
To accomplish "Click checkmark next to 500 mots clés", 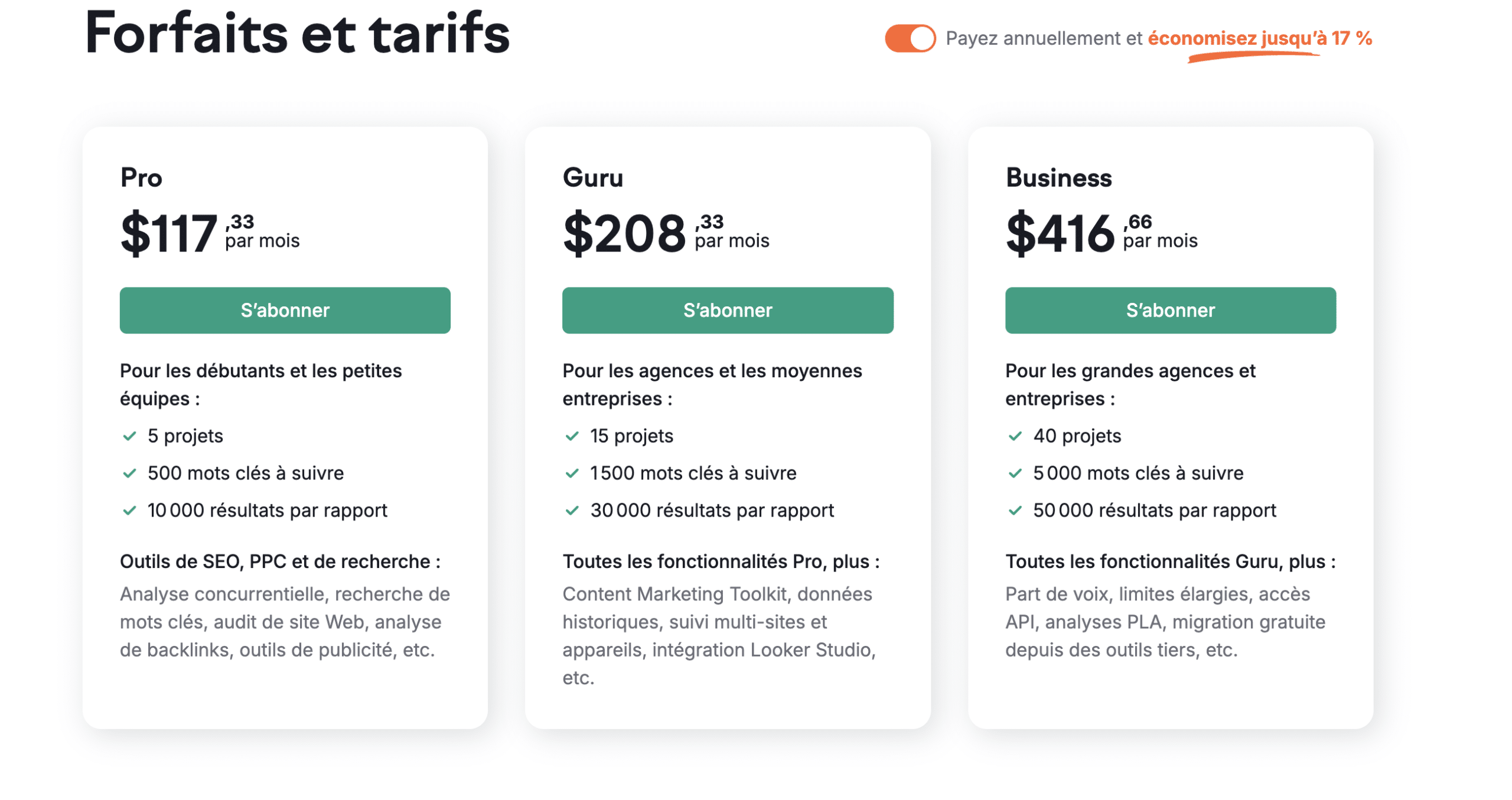I will 129,473.
